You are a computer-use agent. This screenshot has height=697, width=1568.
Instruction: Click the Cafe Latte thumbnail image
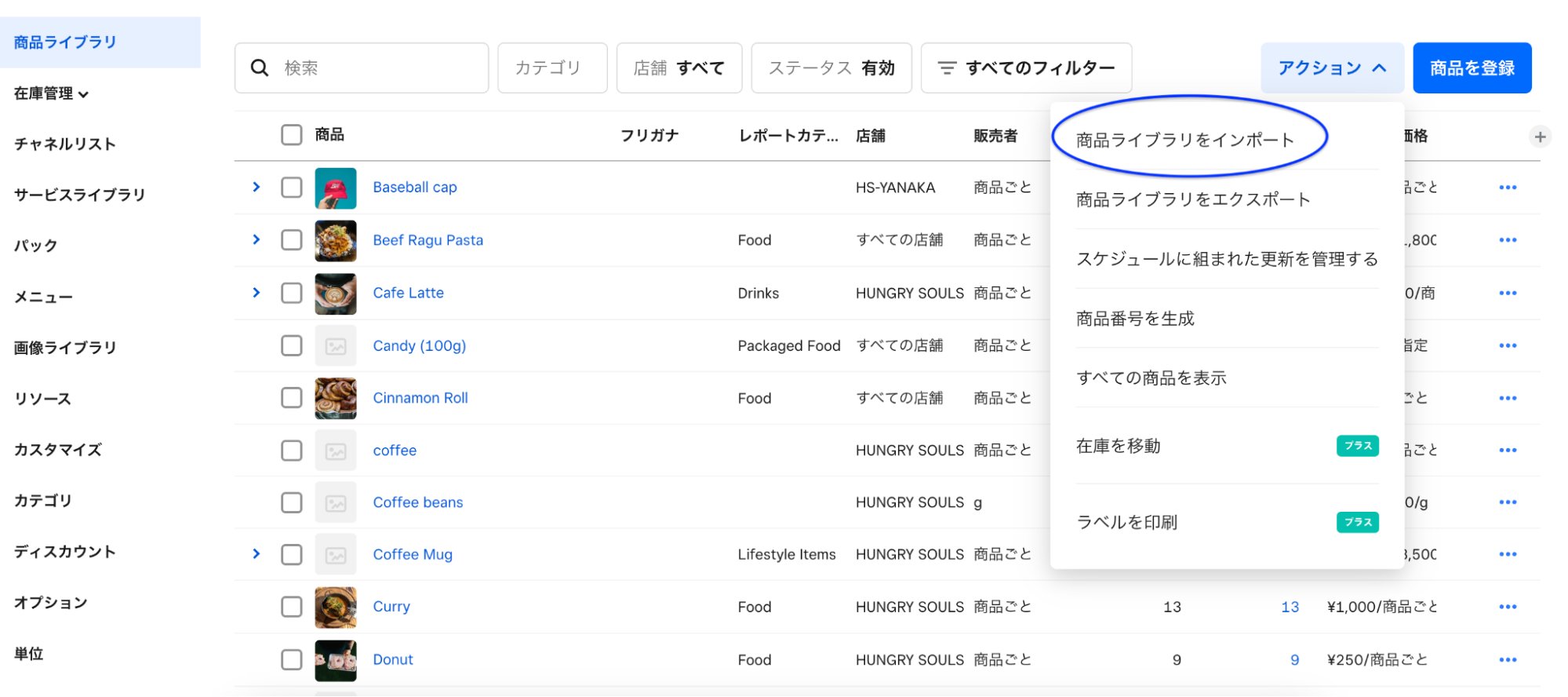(336, 293)
